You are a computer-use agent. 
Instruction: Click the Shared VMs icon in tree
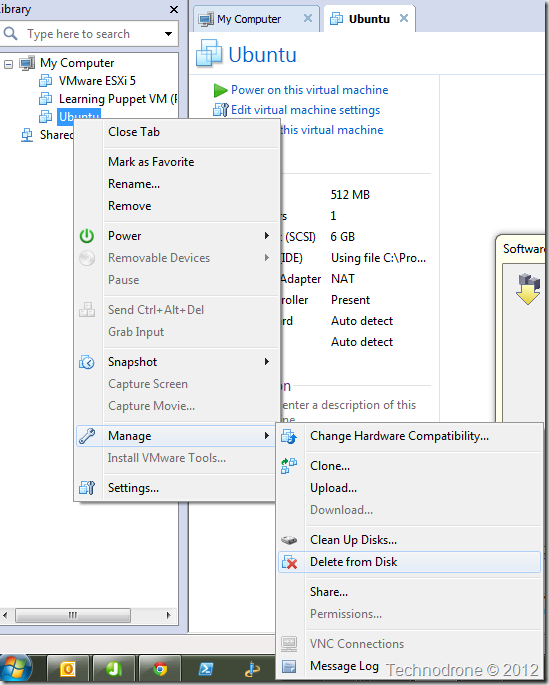27,135
